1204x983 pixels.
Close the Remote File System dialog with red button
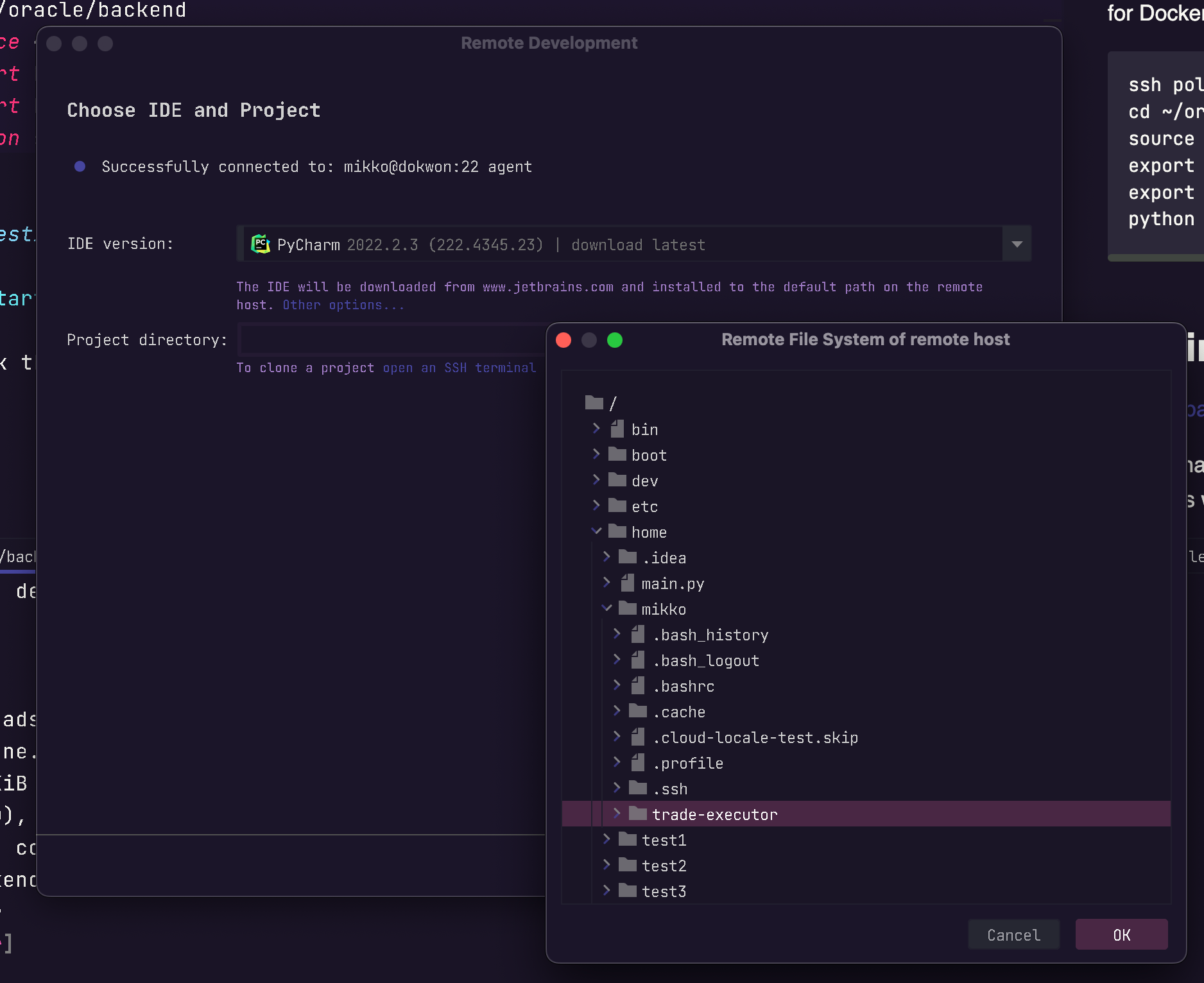coord(563,339)
